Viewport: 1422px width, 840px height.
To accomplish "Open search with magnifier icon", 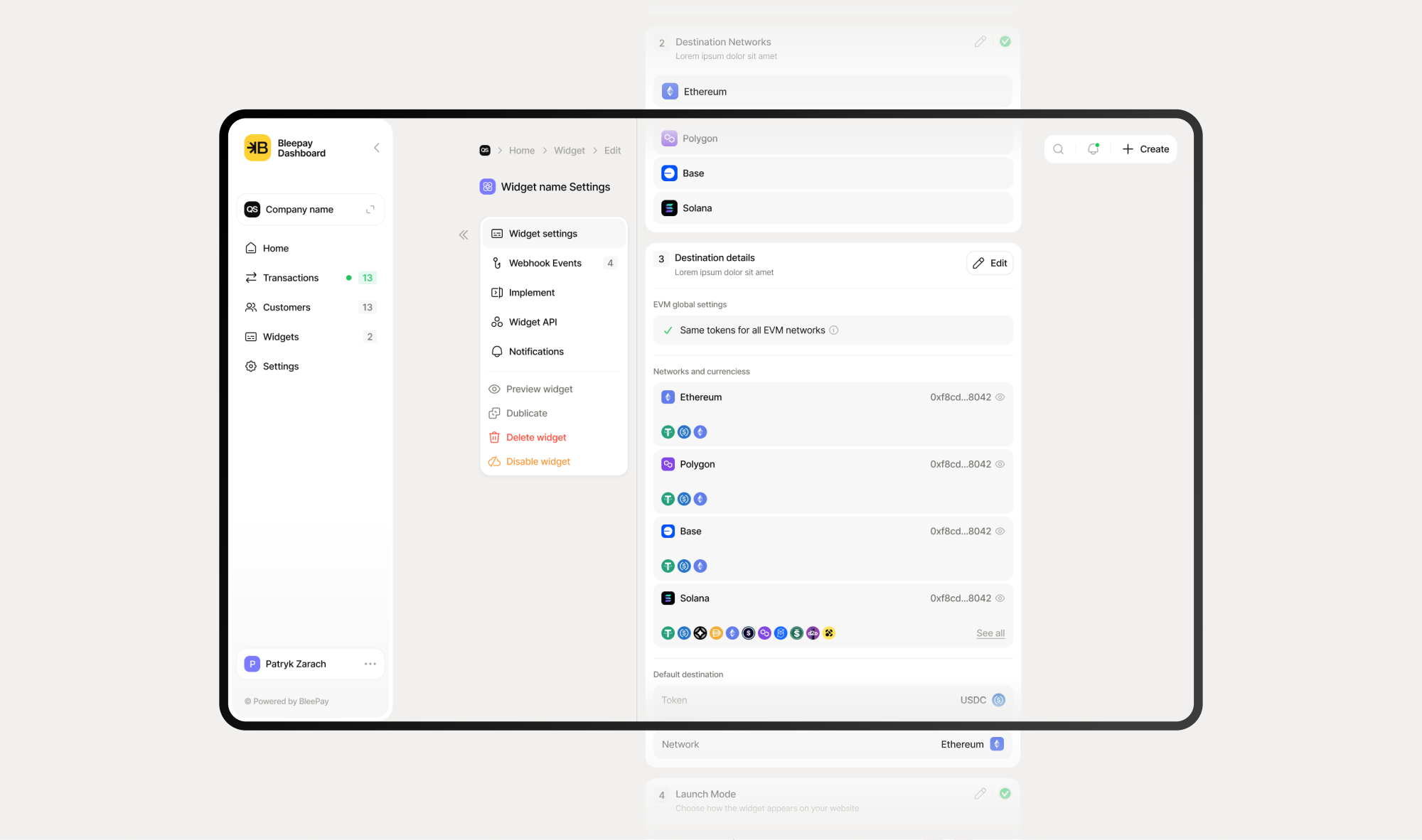I will click(x=1059, y=149).
